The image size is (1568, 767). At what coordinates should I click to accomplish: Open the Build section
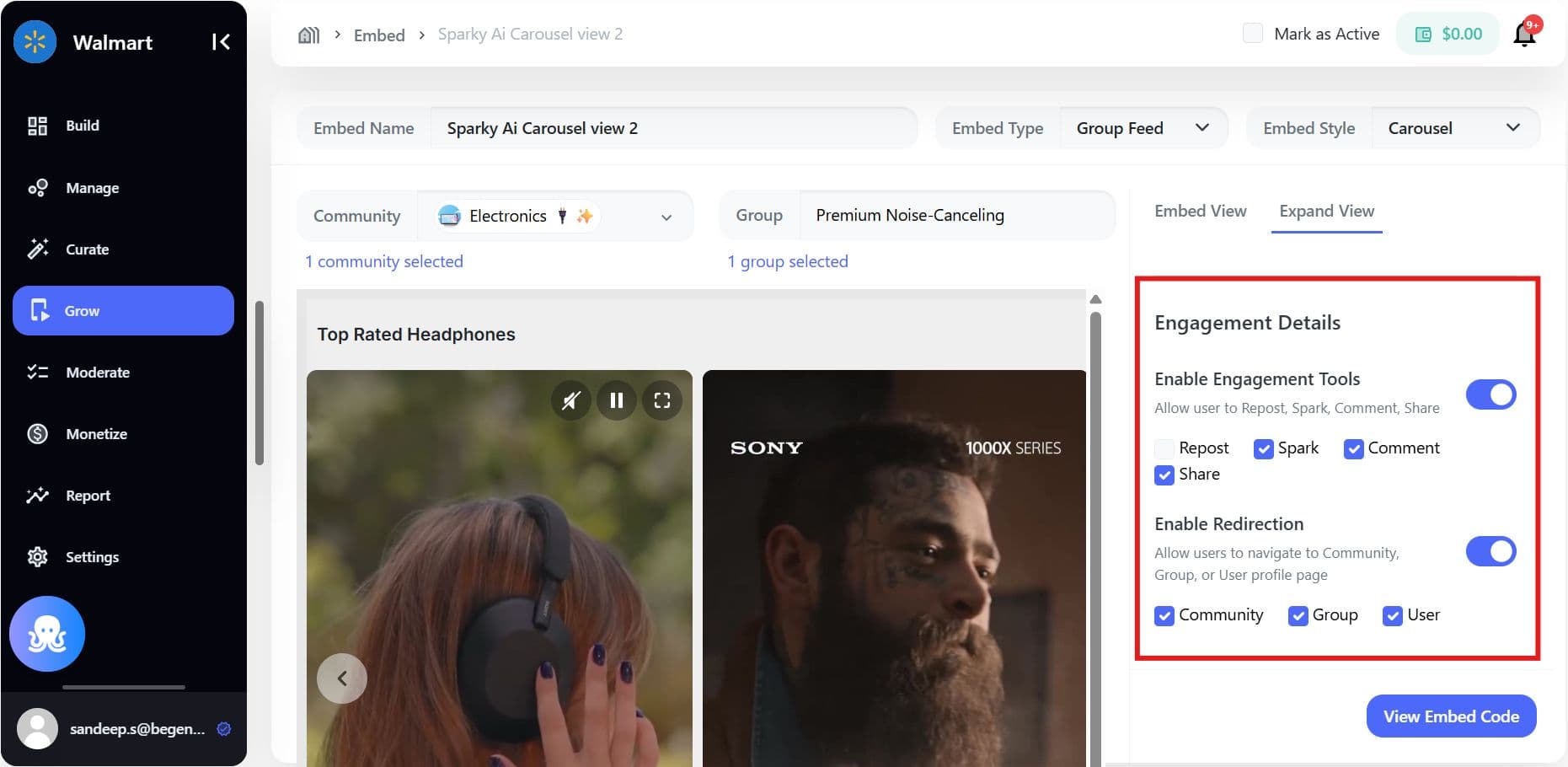click(123, 126)
